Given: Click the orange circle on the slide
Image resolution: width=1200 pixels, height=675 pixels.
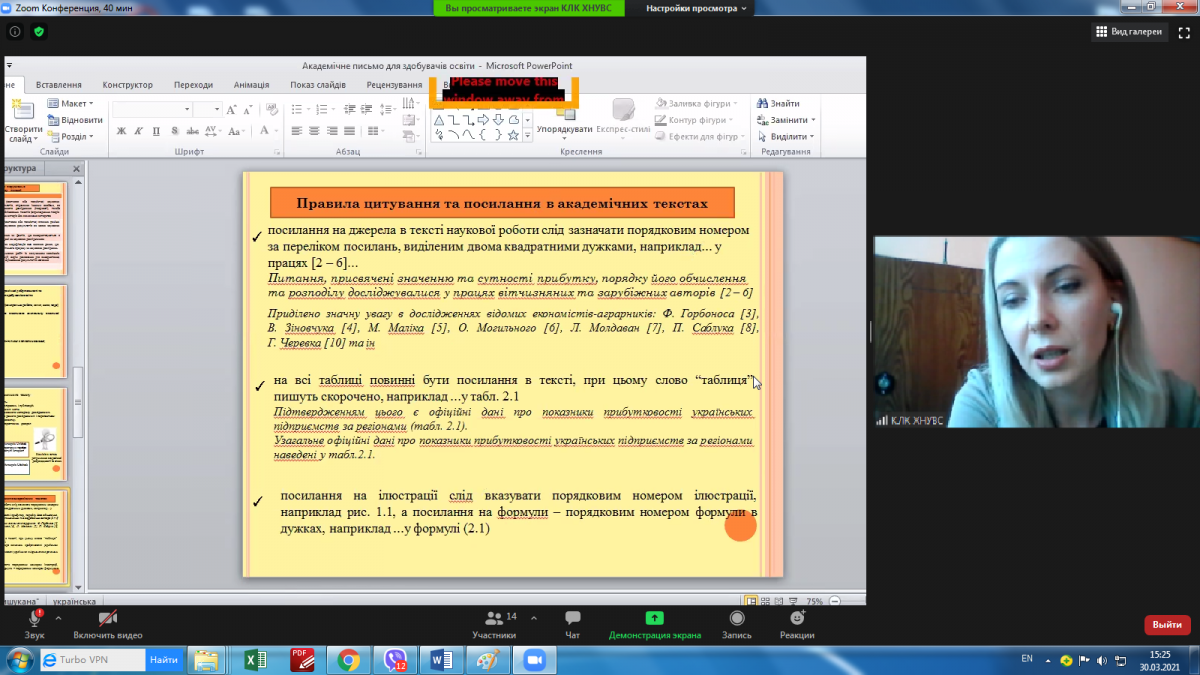Looking at the screenshot, I should [740, 526].
